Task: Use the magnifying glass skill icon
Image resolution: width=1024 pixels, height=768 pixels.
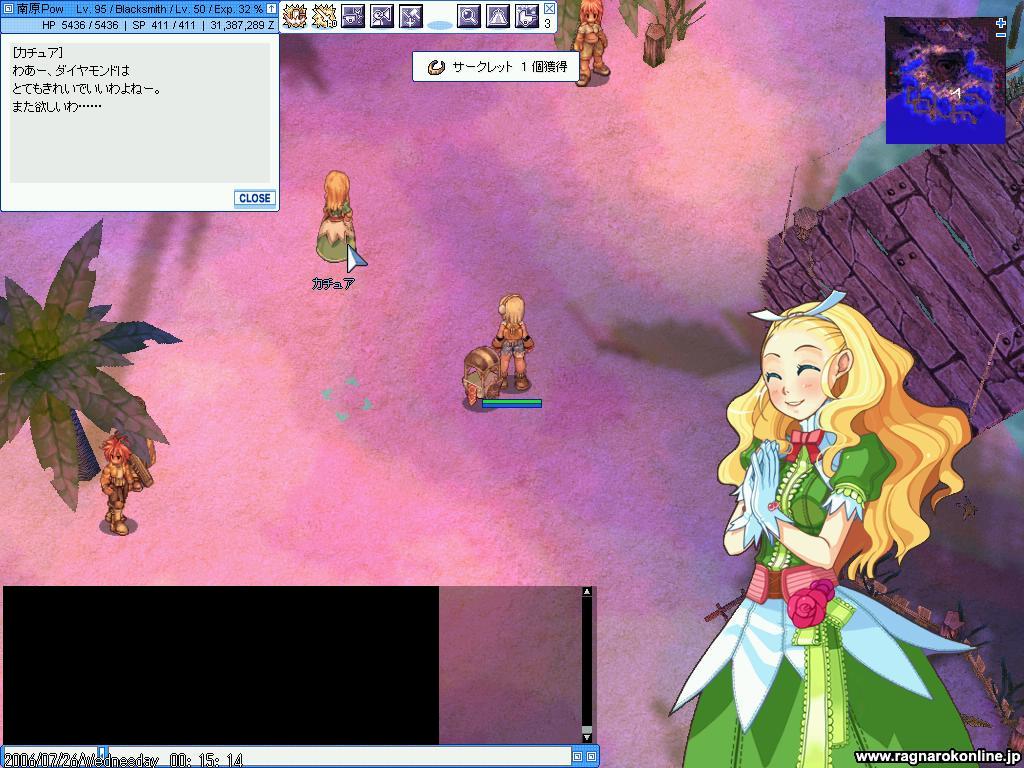Action: (x=468, y=16)
